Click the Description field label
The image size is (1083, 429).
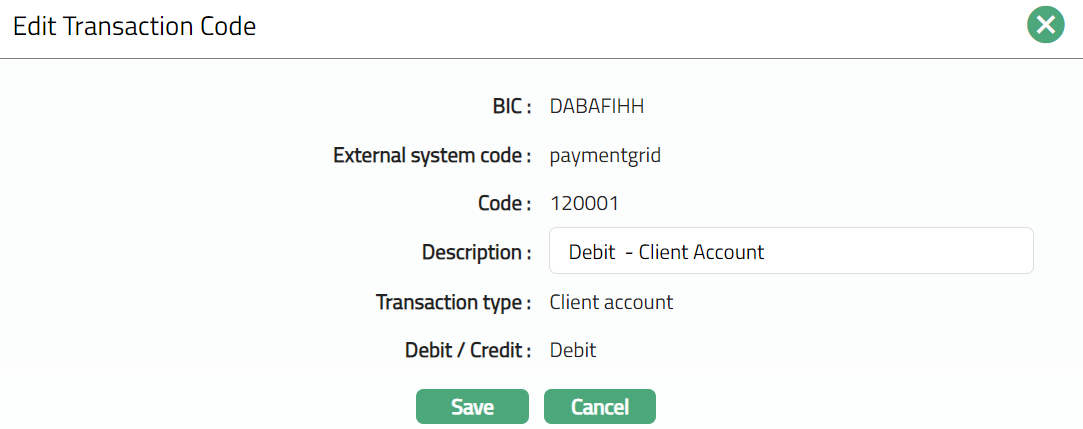(476, 252)
